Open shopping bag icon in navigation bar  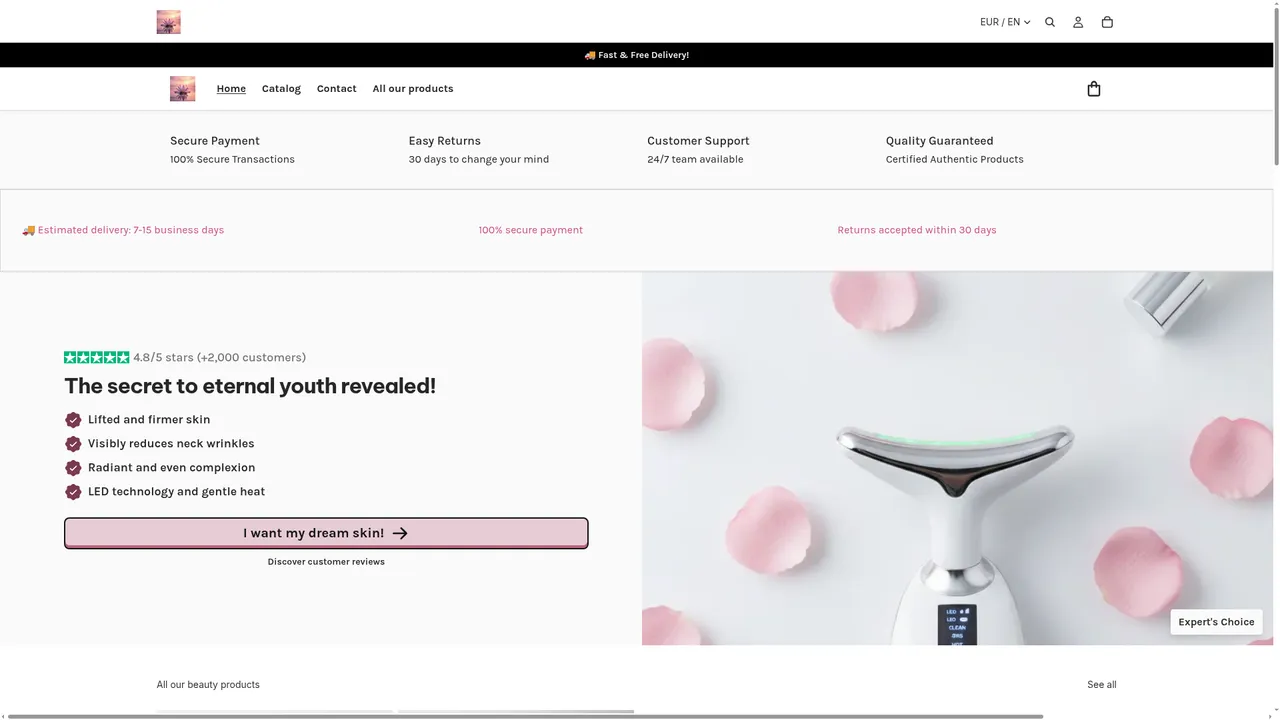point(1094,89)
